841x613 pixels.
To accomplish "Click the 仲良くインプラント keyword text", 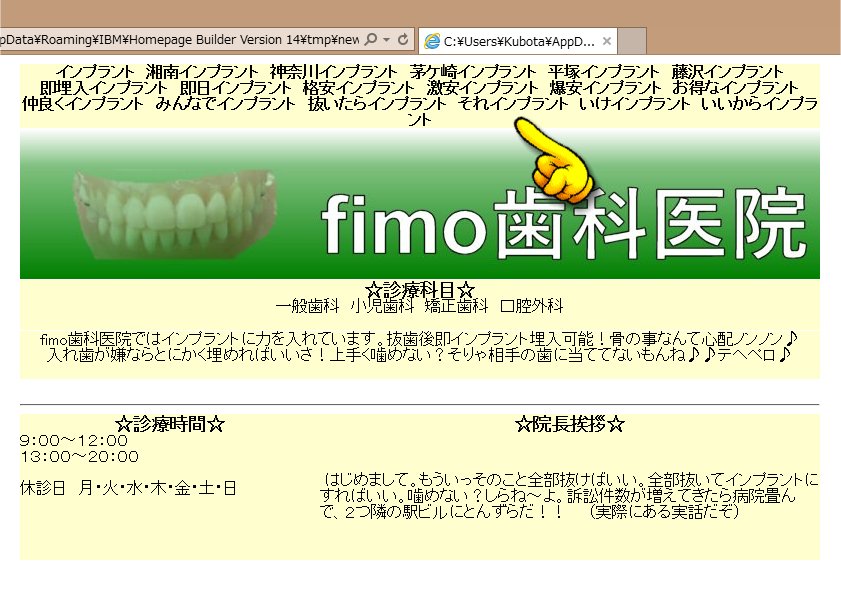I will tap(83, 104).
